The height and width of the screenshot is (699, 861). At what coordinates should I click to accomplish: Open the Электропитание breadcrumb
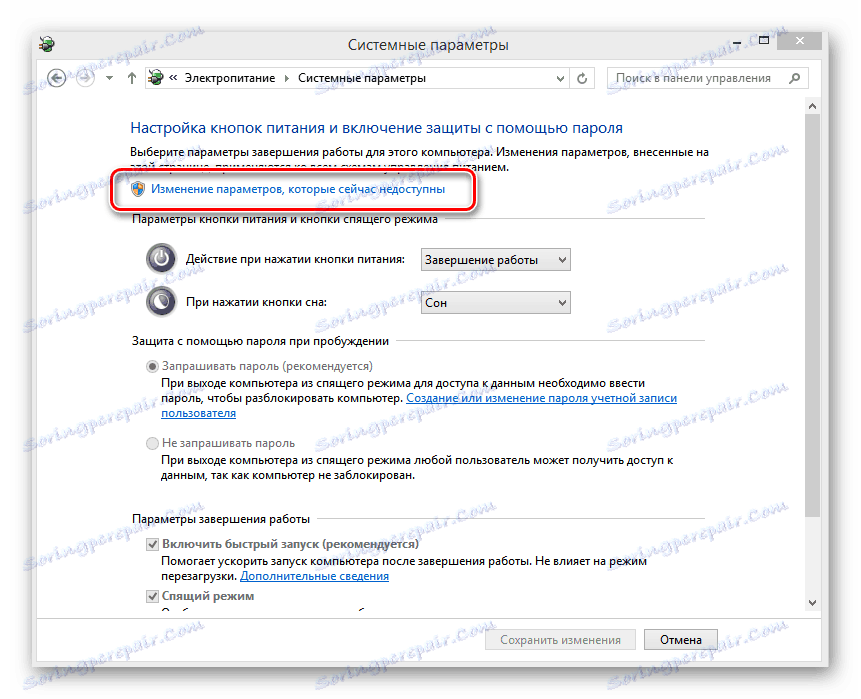click(230, 78)
